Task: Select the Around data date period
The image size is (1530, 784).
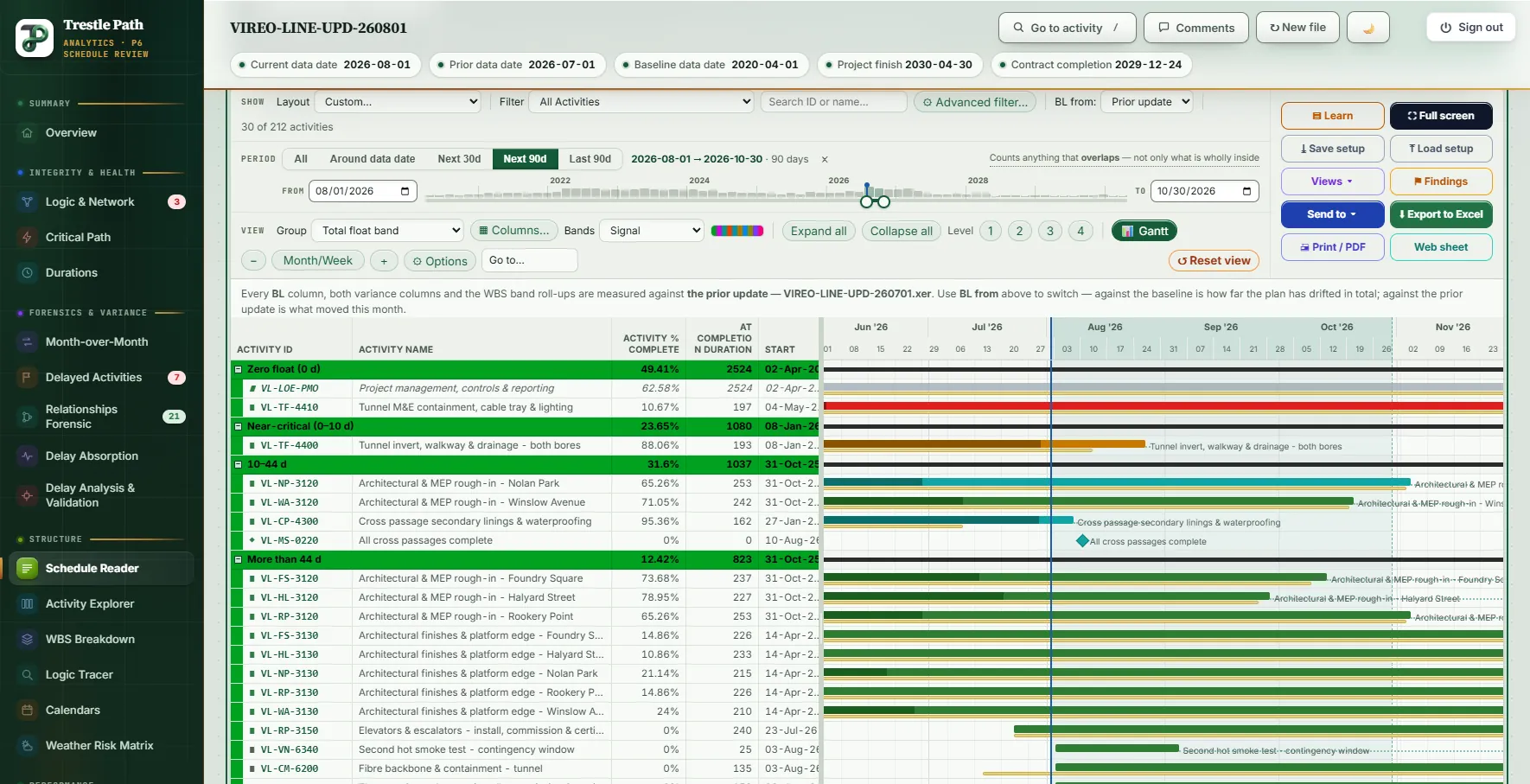Action: (x=373, y=159)
